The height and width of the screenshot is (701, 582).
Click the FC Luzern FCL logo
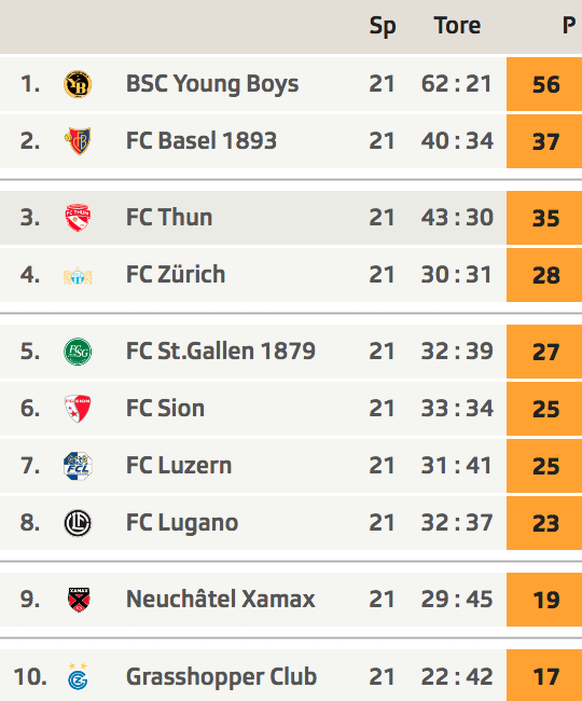point(78,466)
